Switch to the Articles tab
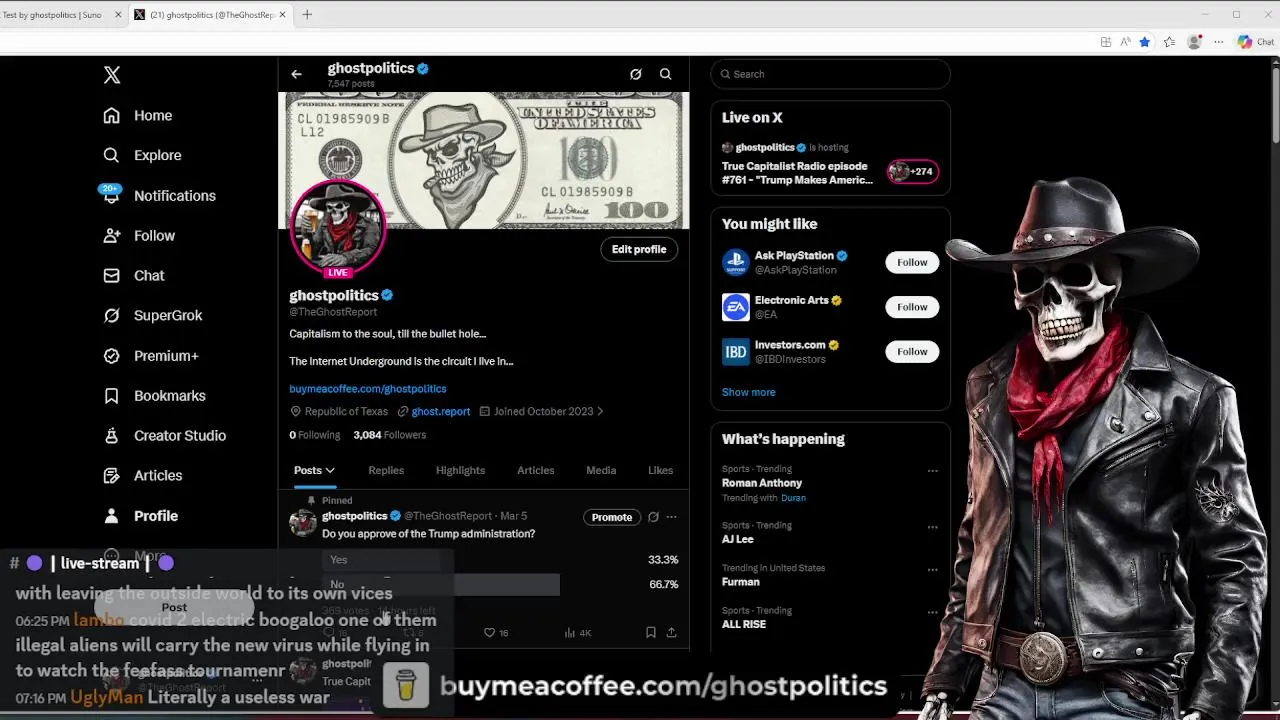The height and width of the screenshot is (720, 1280). pos(535,470)
